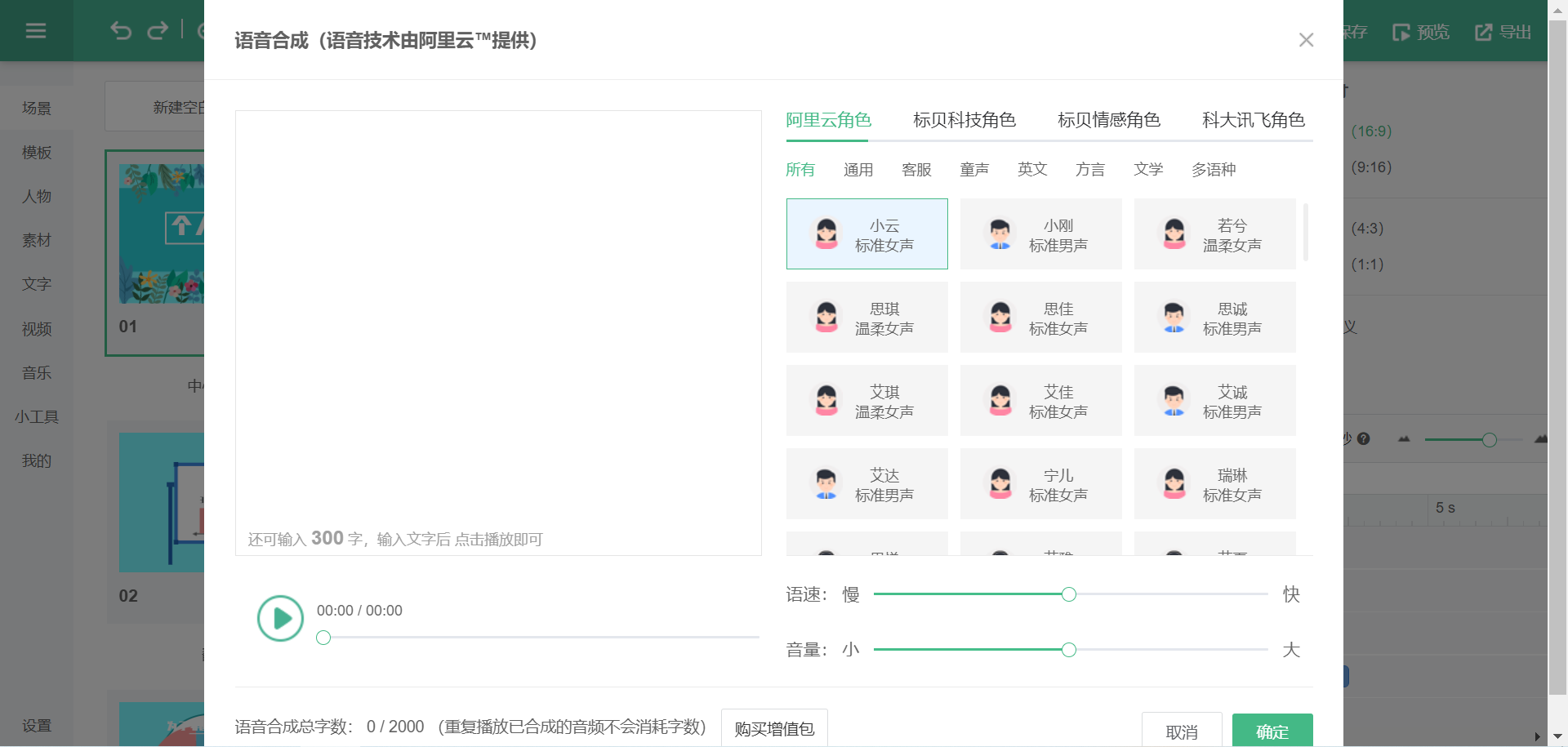The image size is (1568, 747).
Task: Pick the 若兮 gentle female voice
Action: pos(1214,234)
